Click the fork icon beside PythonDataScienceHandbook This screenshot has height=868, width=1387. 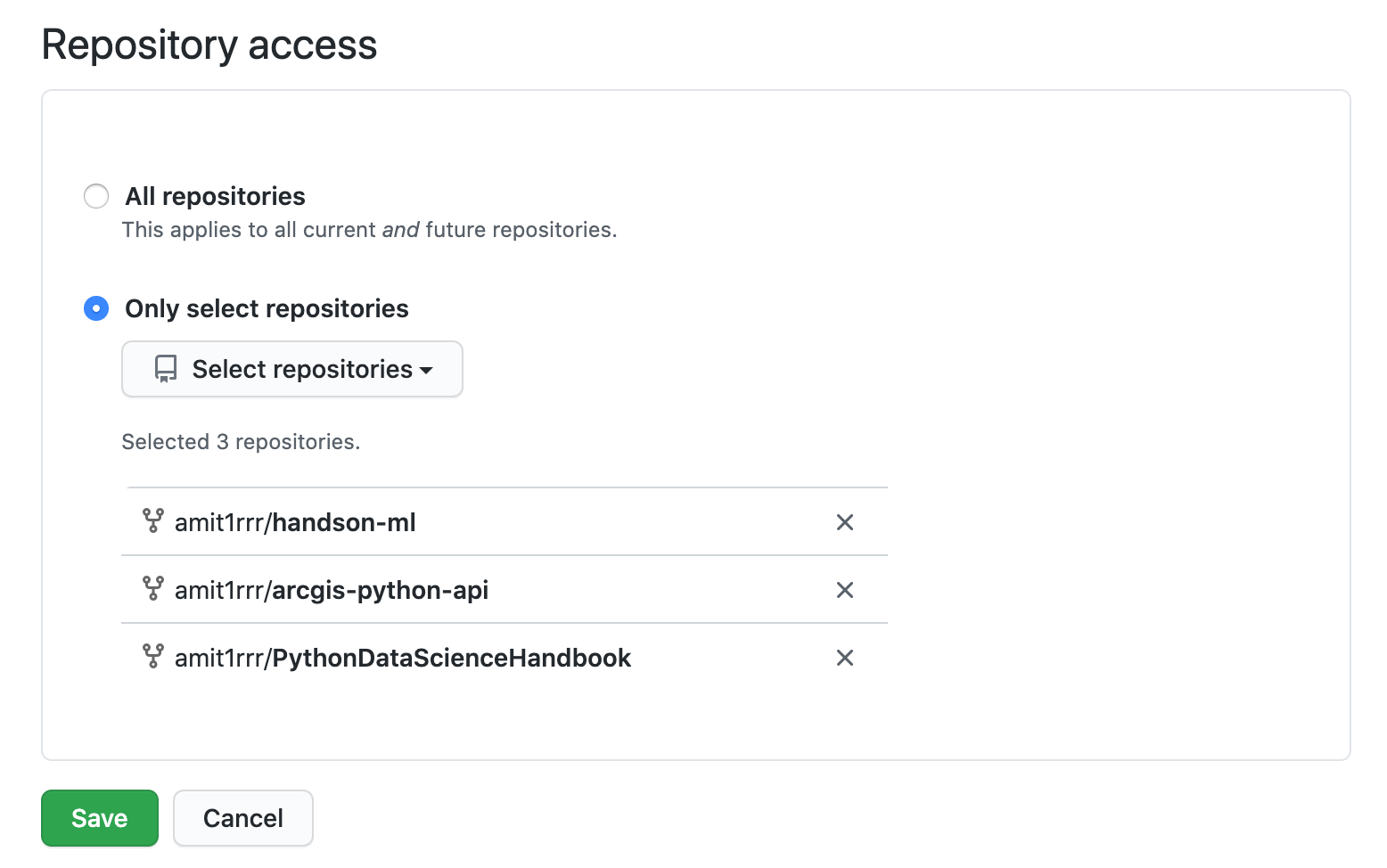coord(154,658)
